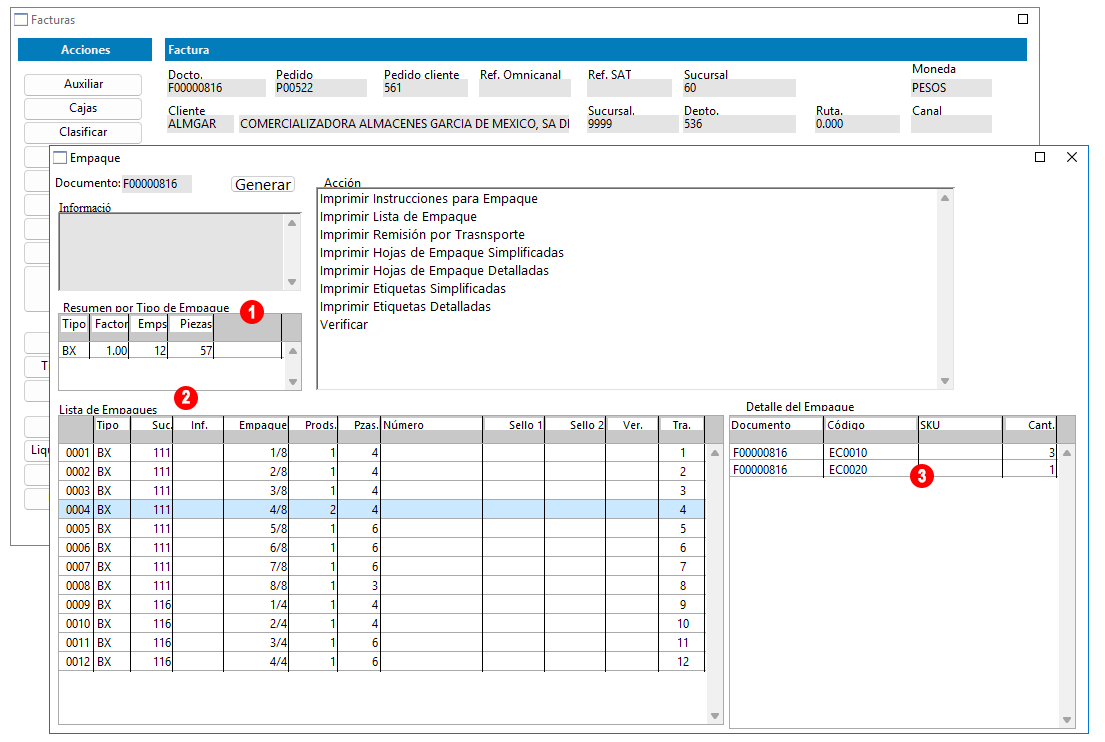Click Información scrollbar down arrow
Screen dimensions: 1105x742
[x=292, y=282]
